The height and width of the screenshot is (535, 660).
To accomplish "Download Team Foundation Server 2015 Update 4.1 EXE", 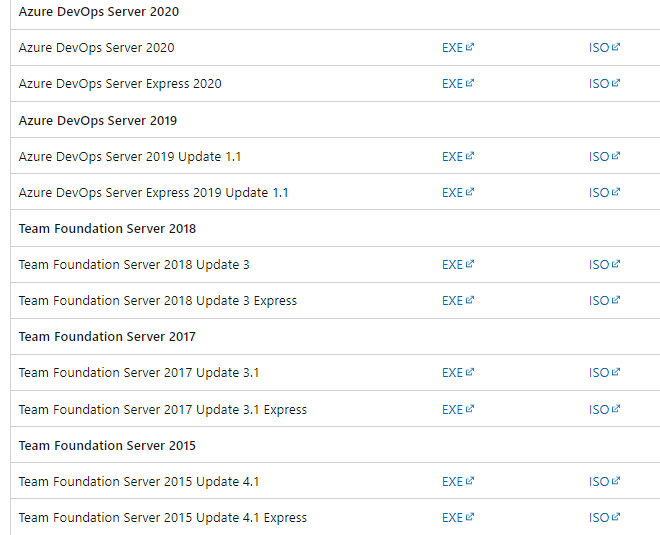I will coord(458,481).
